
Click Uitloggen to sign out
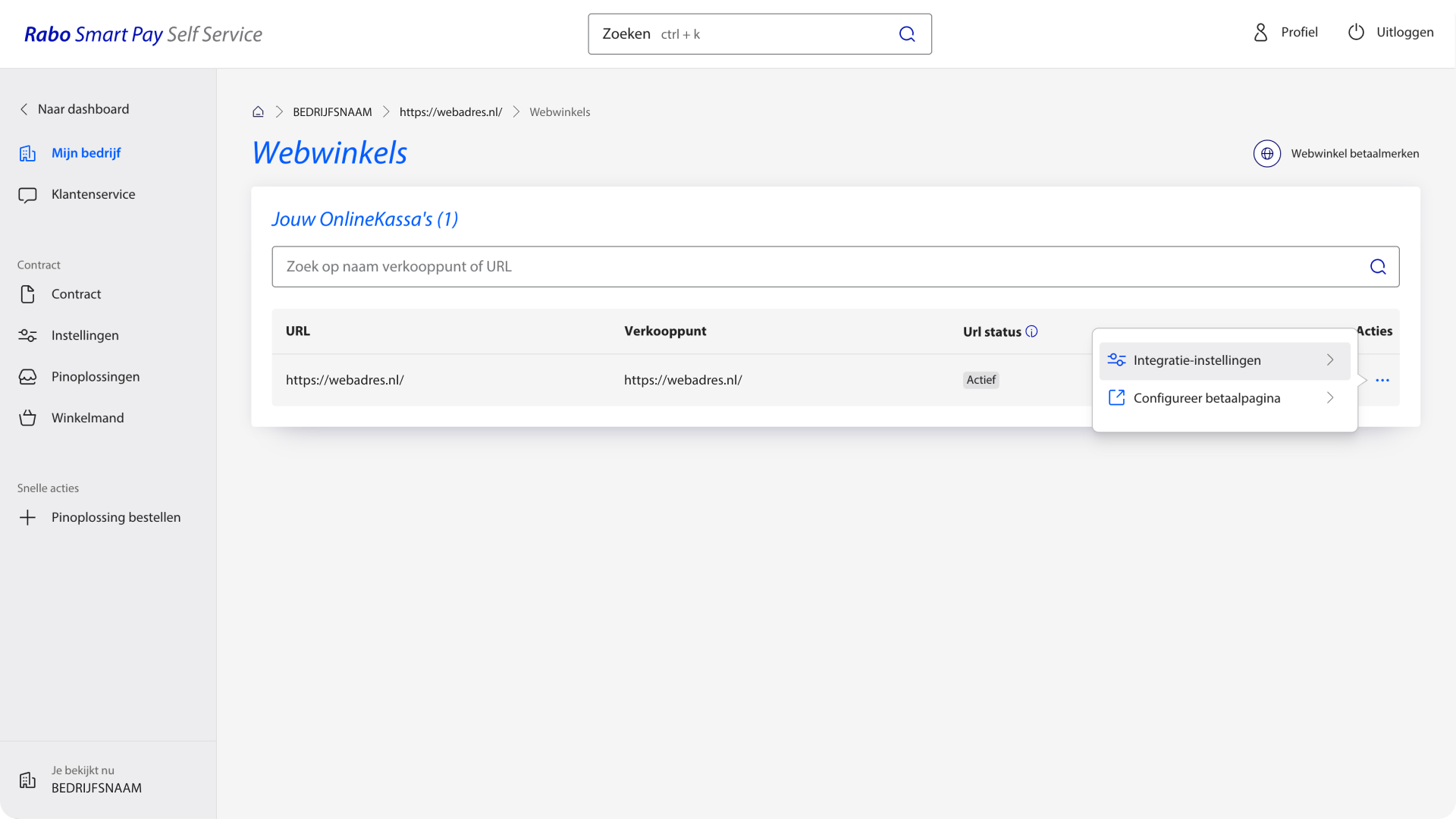[1404, 32]
